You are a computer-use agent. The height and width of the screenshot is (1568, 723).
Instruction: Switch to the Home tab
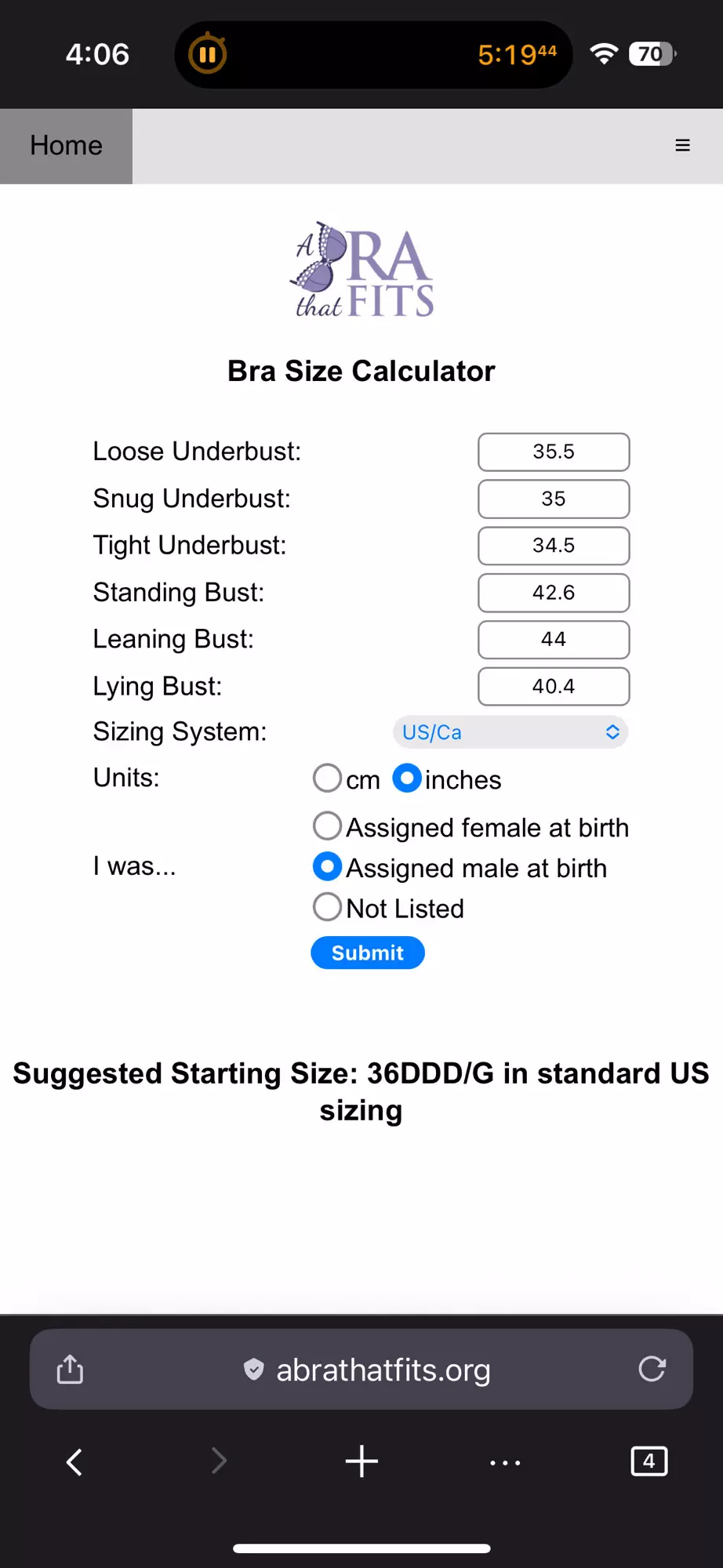coord(66,146)
